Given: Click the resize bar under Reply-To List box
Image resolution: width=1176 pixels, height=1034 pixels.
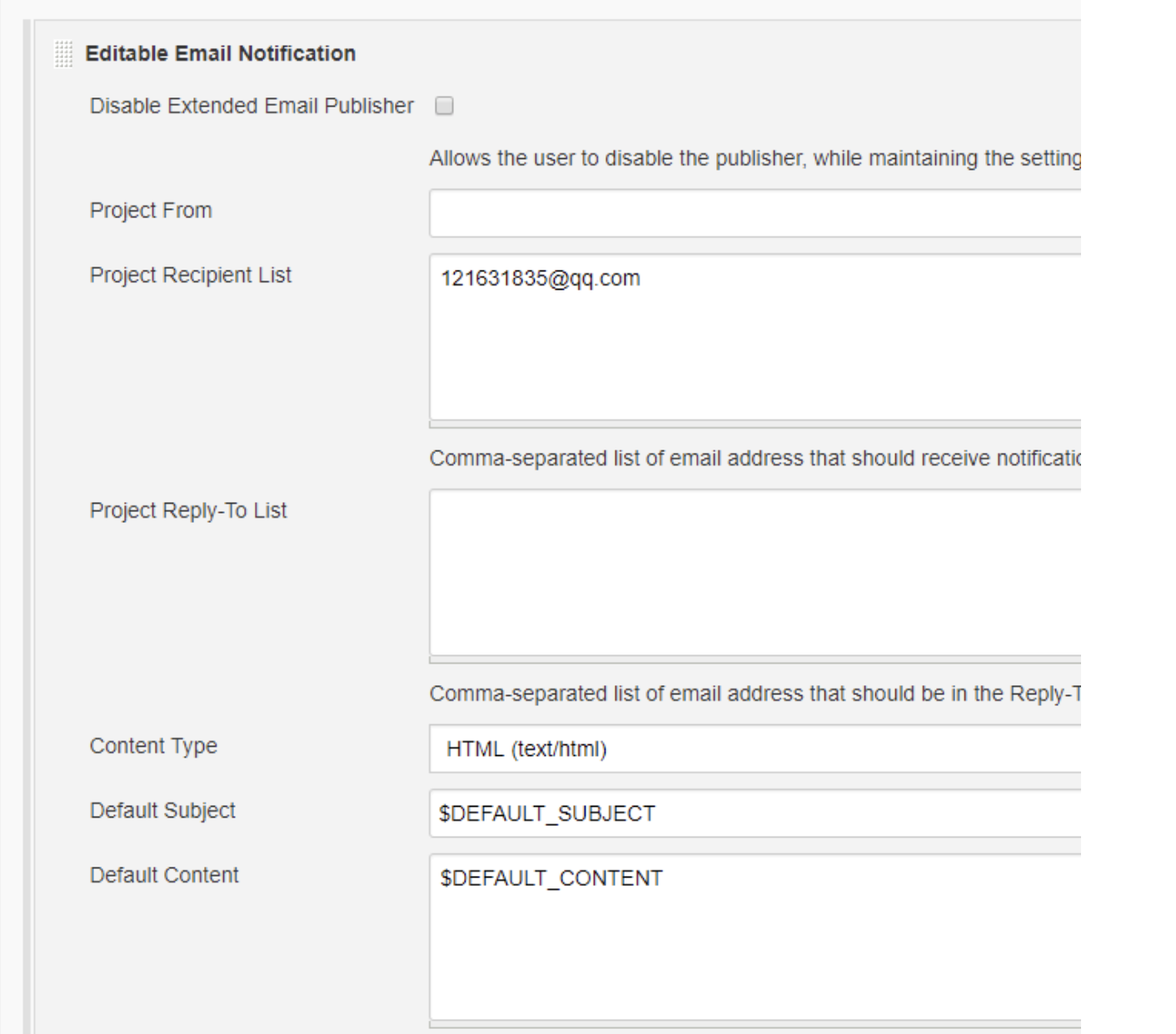Looking at the screenshot, I should 755,660.
